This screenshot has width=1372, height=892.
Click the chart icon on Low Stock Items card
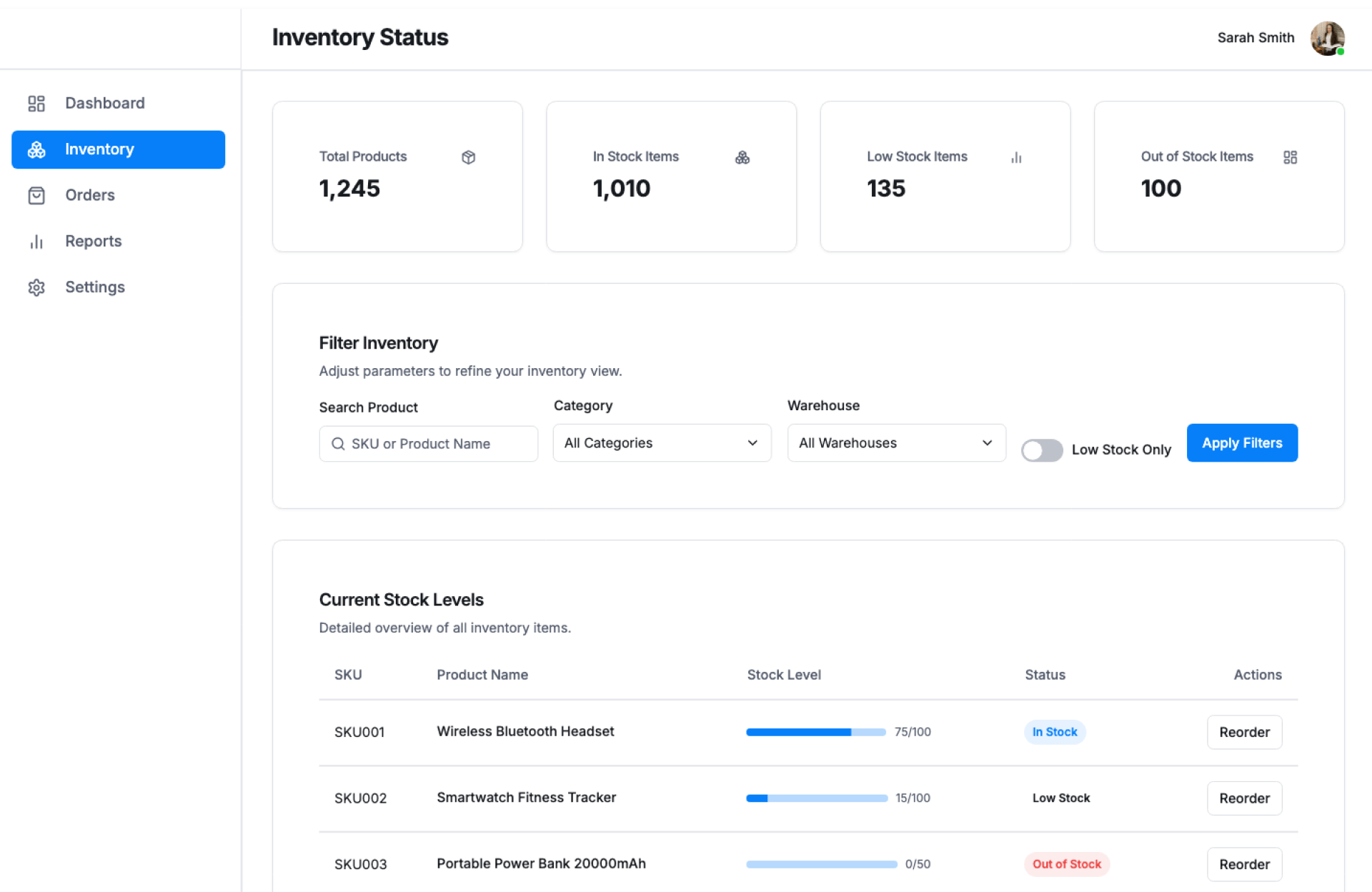1016,157
